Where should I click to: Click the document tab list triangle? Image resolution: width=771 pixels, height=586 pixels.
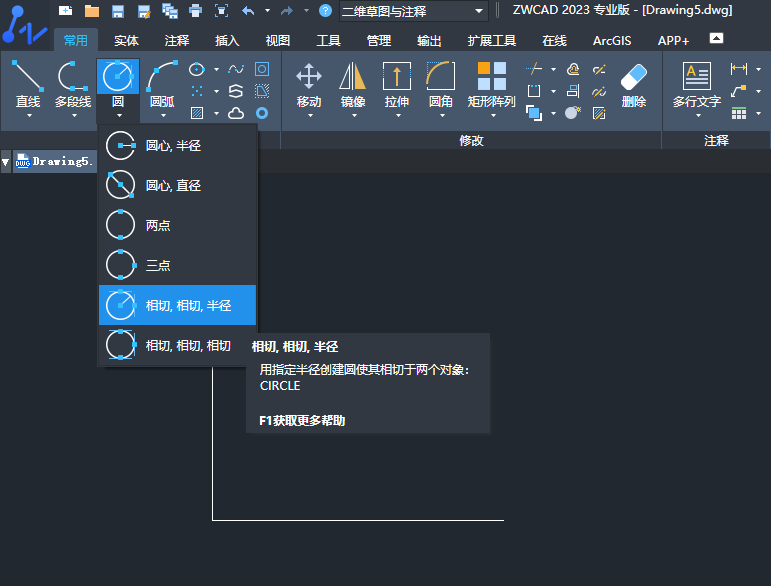(x=5, y=162)
